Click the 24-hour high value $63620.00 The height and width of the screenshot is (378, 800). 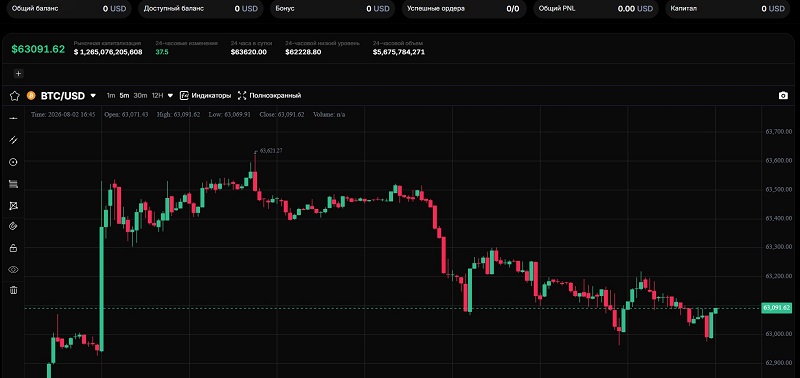248,52
